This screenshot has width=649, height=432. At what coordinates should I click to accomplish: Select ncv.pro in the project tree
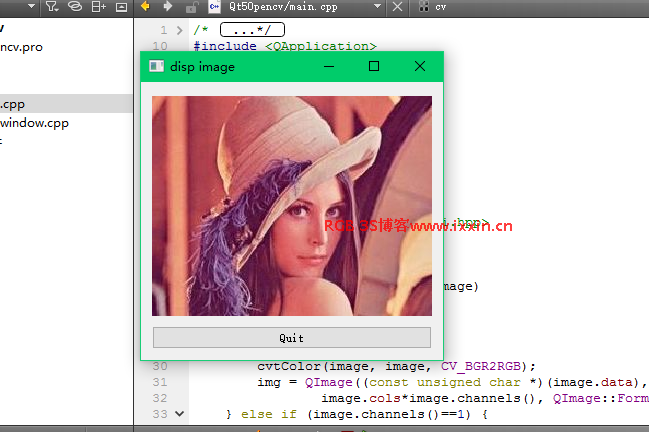coord(22,47)
